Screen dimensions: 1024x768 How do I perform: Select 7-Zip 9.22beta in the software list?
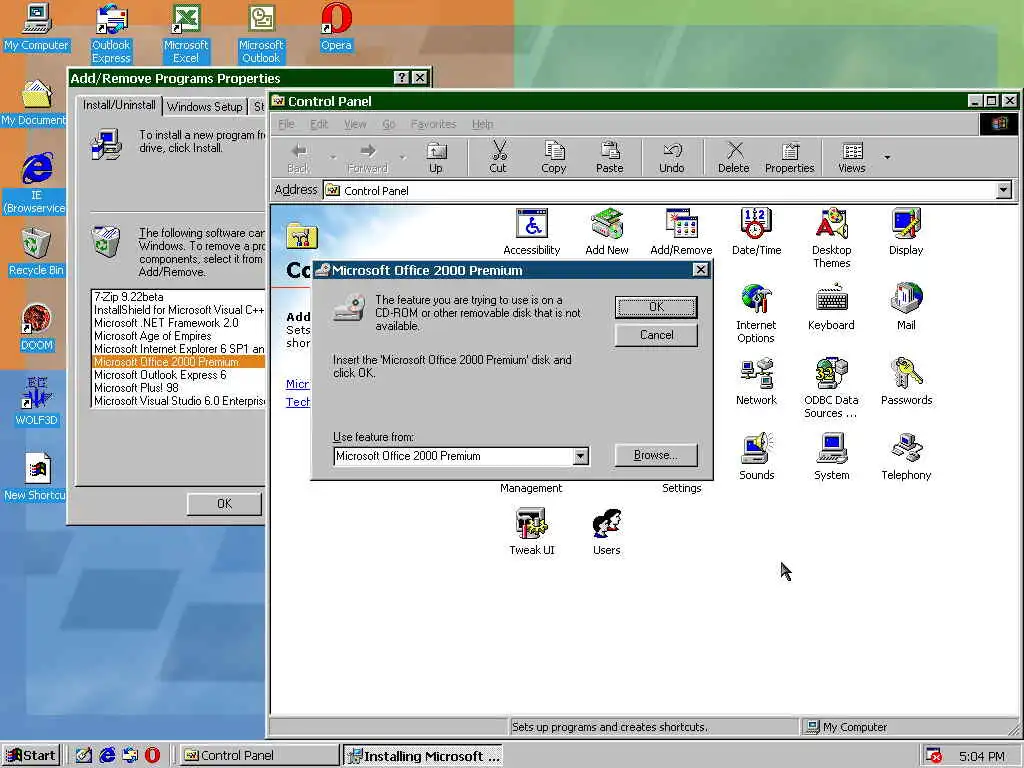coord(178,296)
